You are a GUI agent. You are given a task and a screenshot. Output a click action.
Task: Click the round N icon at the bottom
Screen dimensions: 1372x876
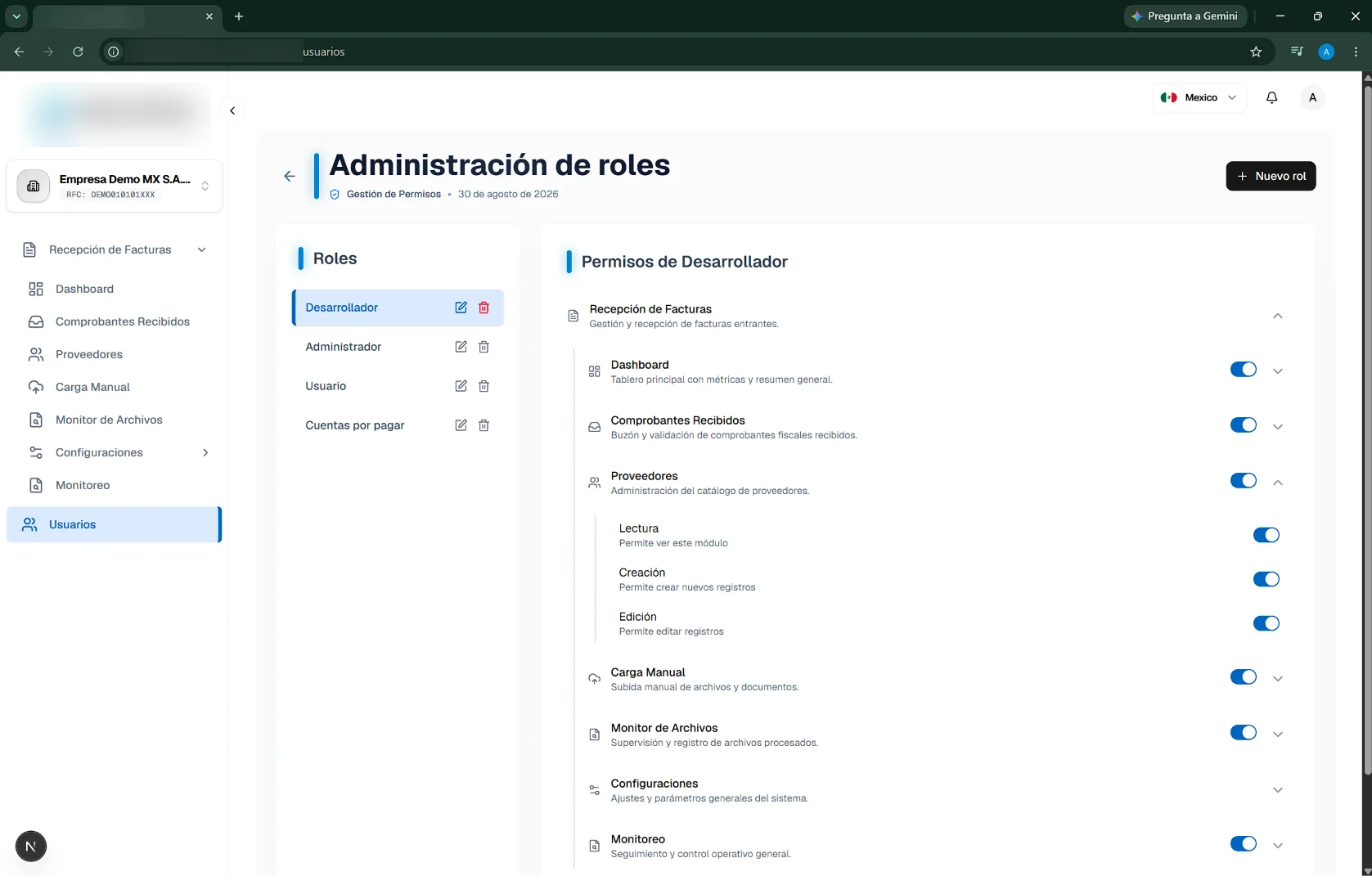pyautogui.click(x=31, y=847)
